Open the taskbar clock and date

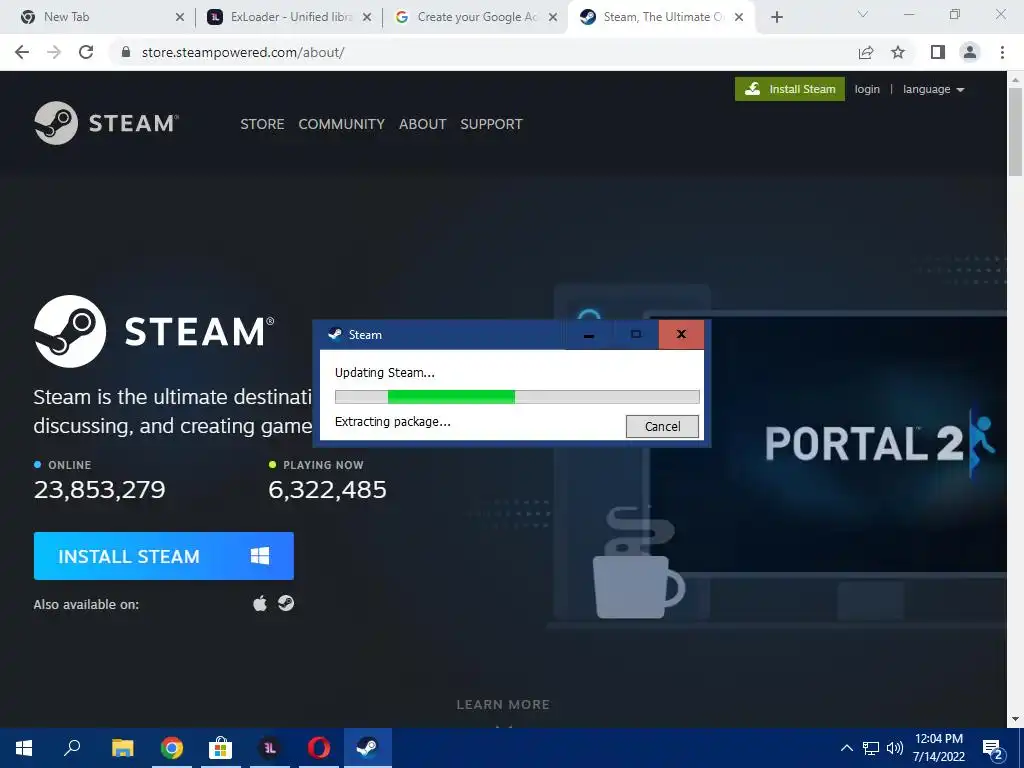click(x=938, y=748)
